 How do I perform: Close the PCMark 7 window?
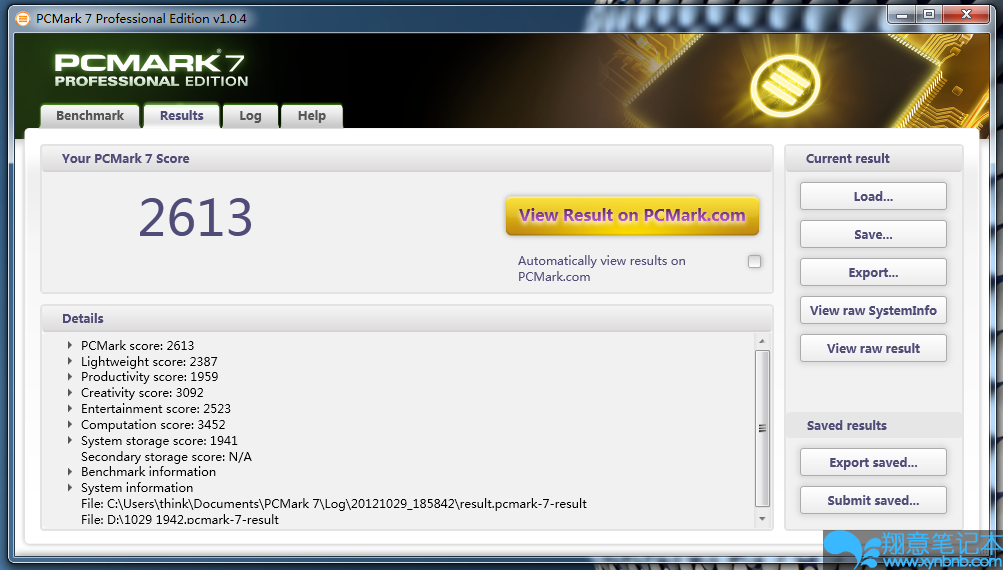pos(967,14)
